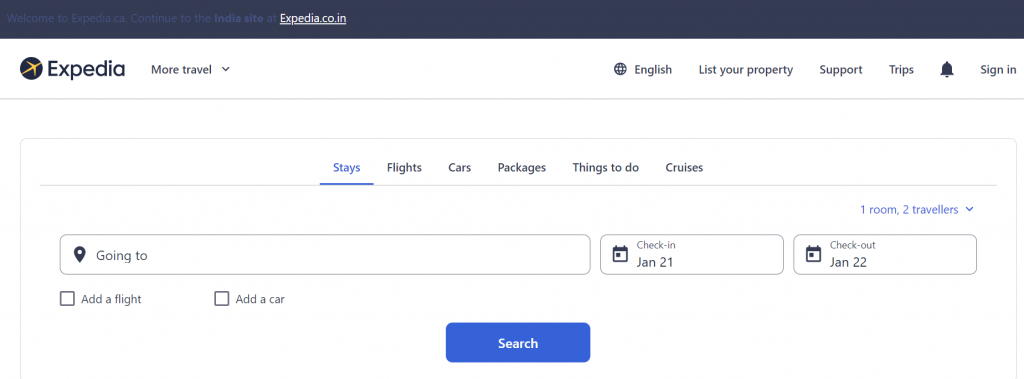Switch to the Flights tab
Image resolution: width=1024 pixels, height=379 pixels.
click(404, 167)
